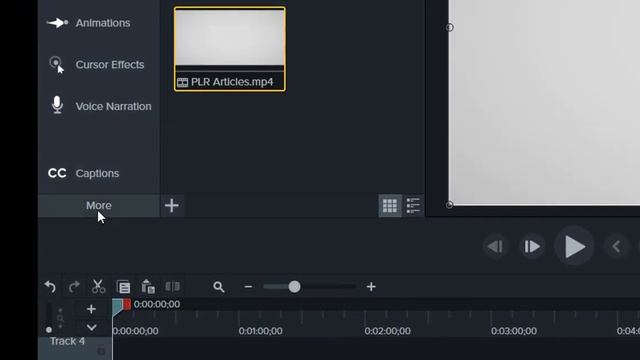This screenshot has height=360, width=640.
Task: Click the previous frame step button
Action: [x=495, y=247]
